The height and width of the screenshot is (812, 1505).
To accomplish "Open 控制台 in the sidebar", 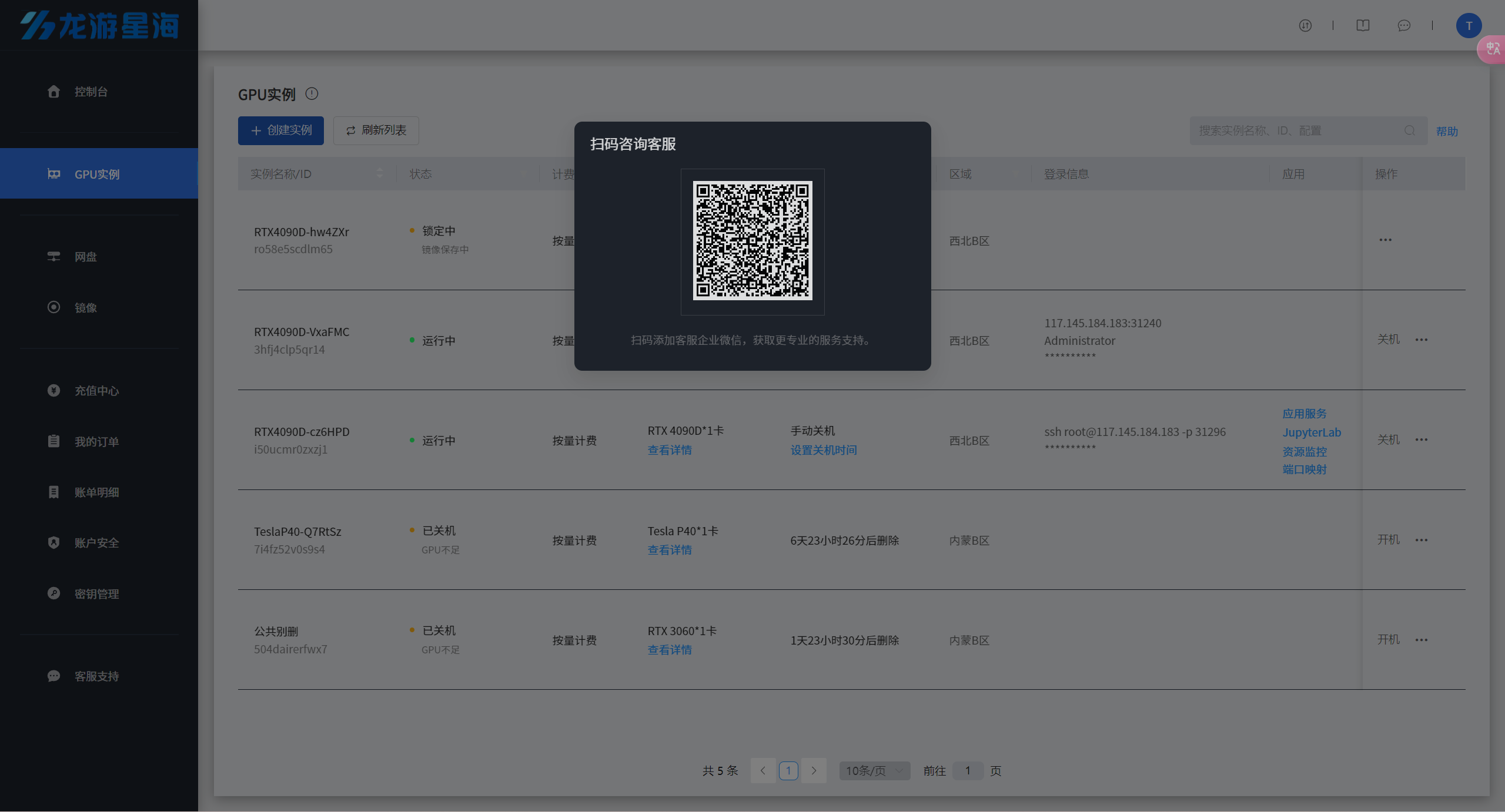I will click(x=91, y=92).
